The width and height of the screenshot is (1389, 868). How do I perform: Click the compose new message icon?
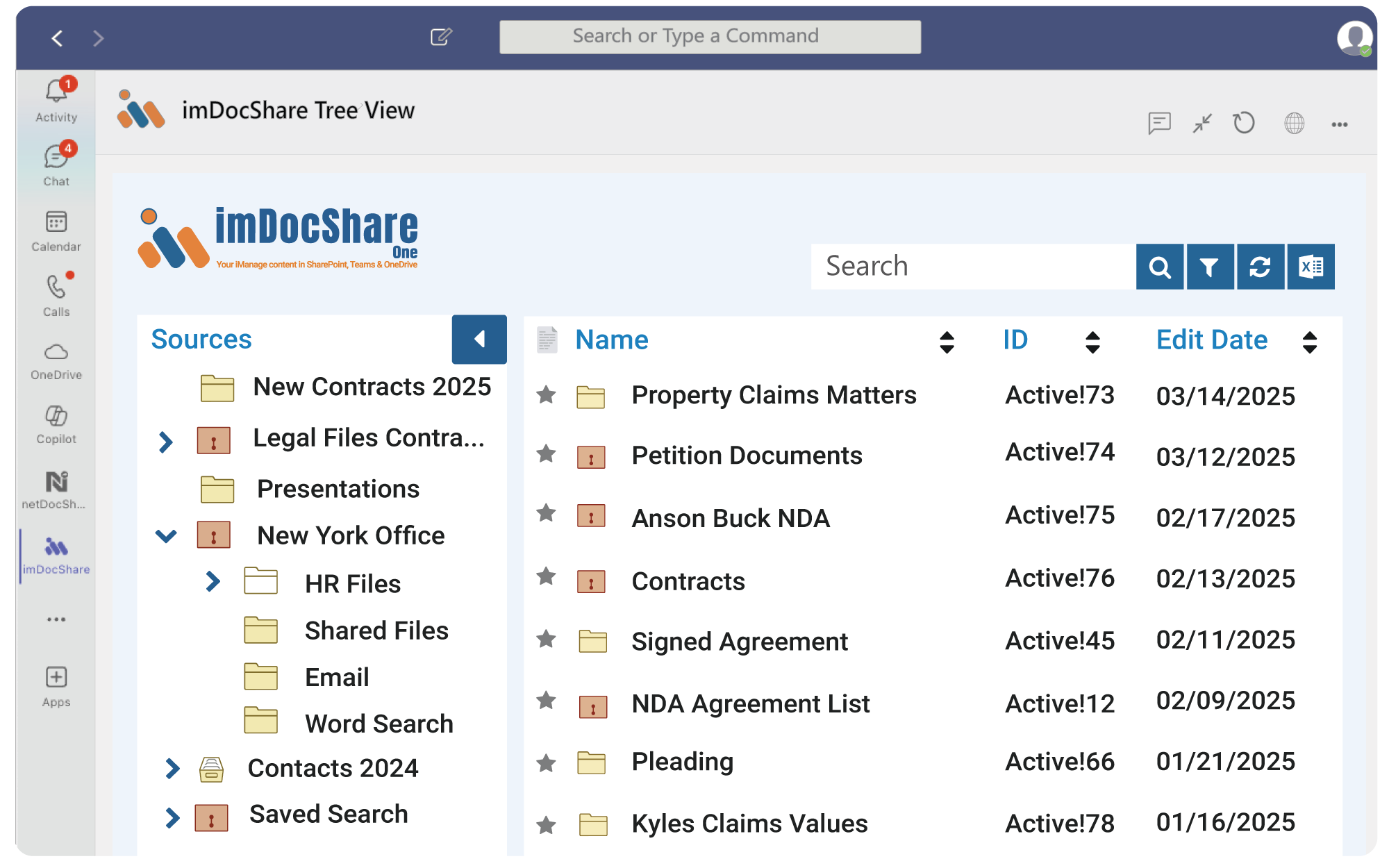click(441, 37)
